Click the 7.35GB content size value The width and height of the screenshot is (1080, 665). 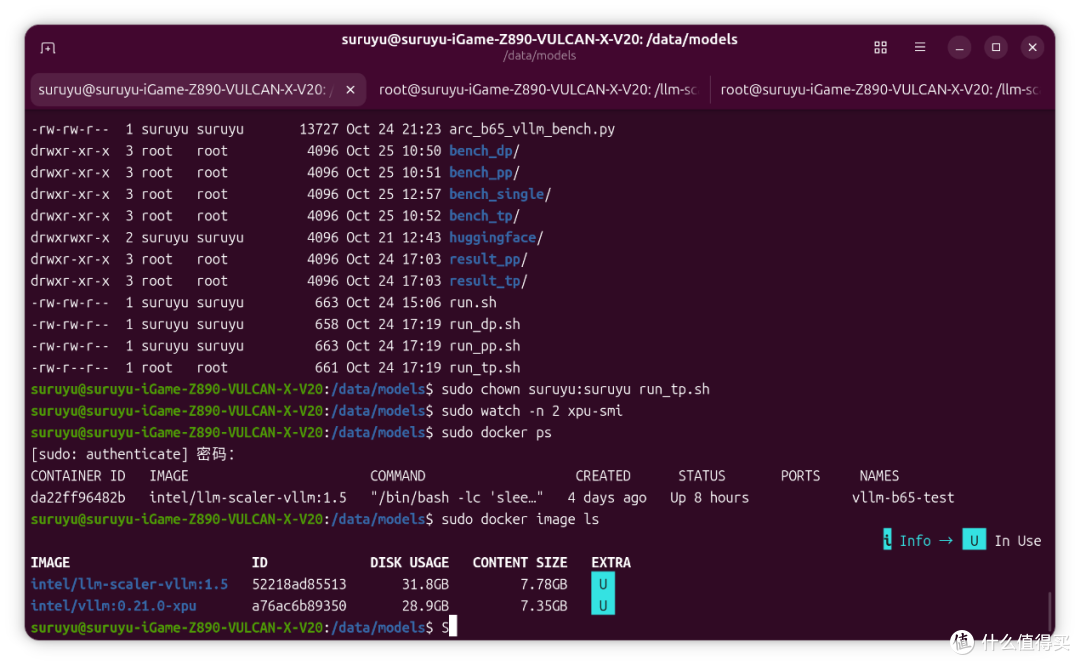point(544,606)
